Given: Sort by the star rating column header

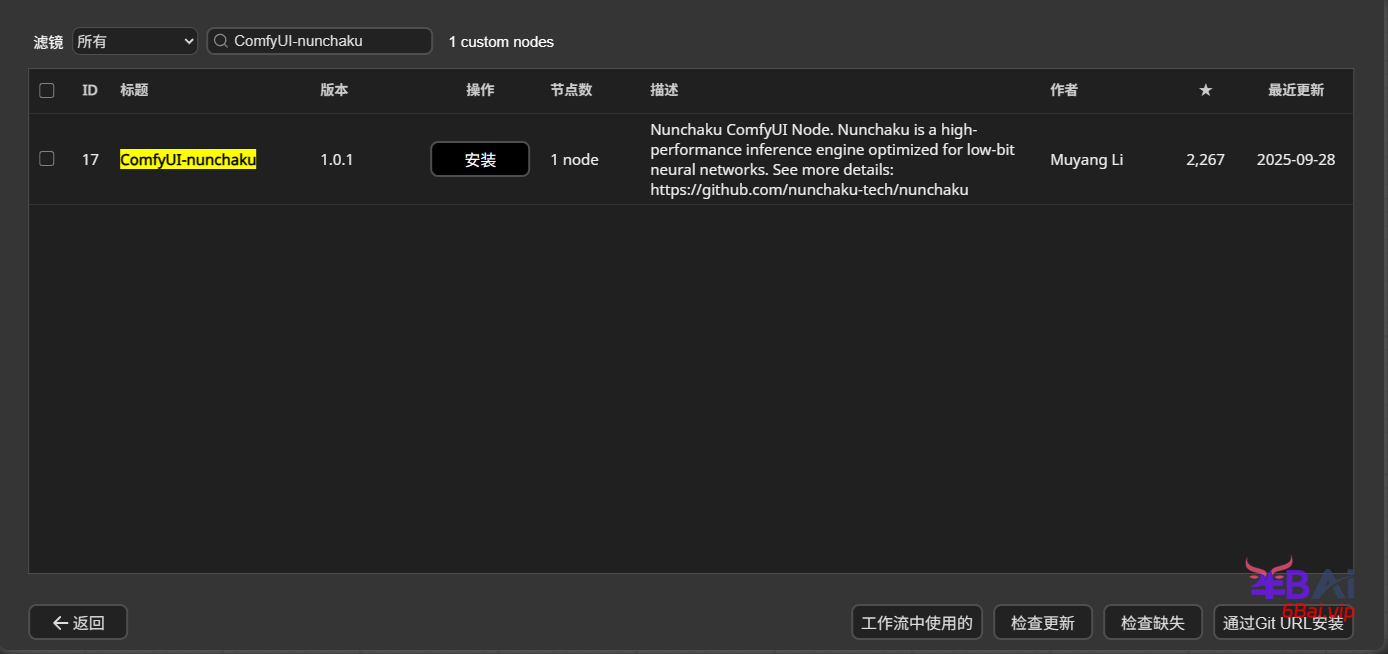Looking at the screenshot, I should (1205, 90).
